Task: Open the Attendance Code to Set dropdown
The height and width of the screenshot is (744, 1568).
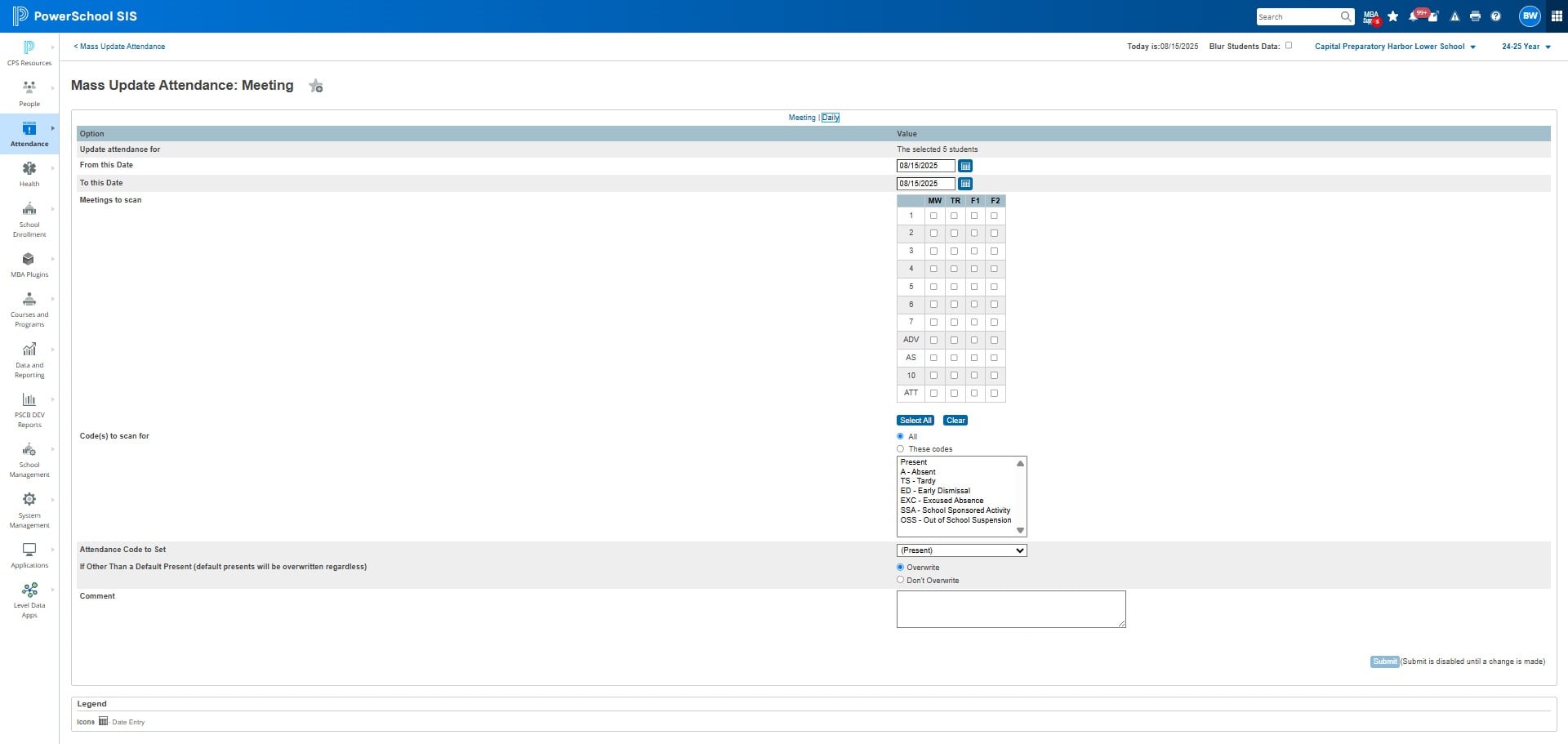Action: click(x=961, y=550)
